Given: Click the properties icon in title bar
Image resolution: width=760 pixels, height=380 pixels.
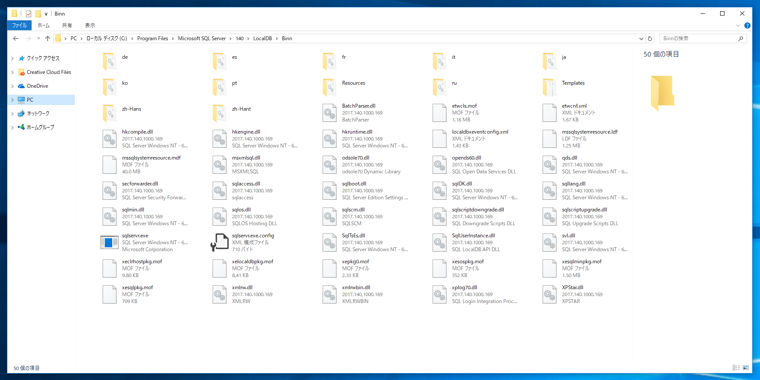Looking at the screenshot, I should (29, 14).
